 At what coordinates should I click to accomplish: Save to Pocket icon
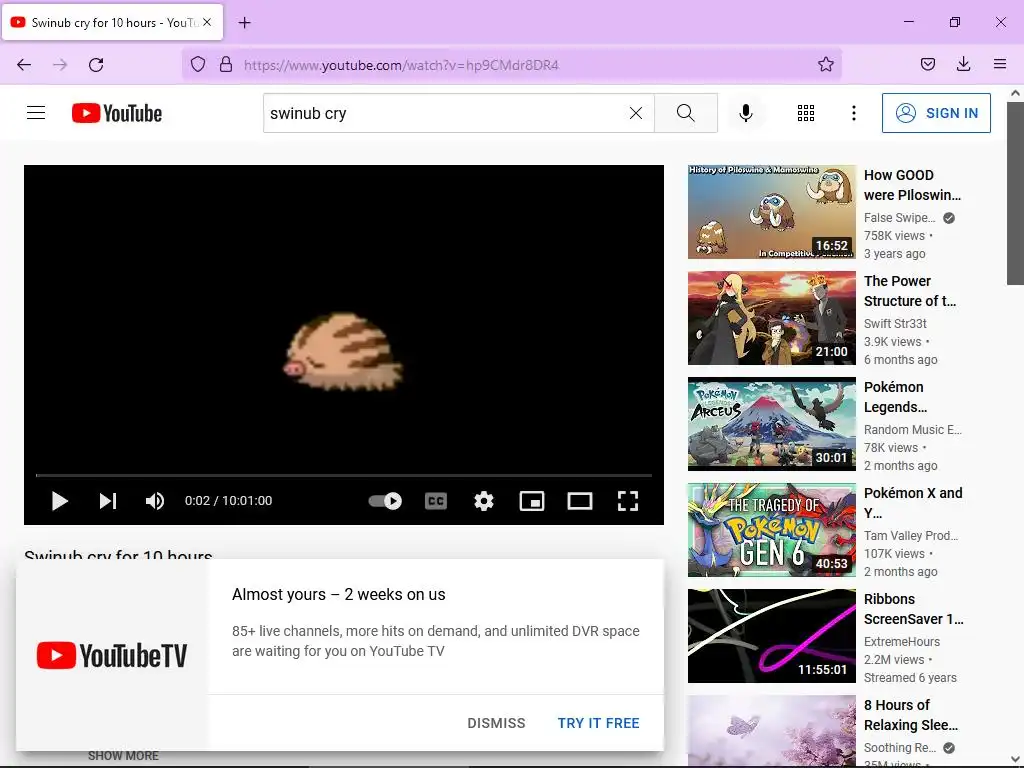click(x=928, y=64)
